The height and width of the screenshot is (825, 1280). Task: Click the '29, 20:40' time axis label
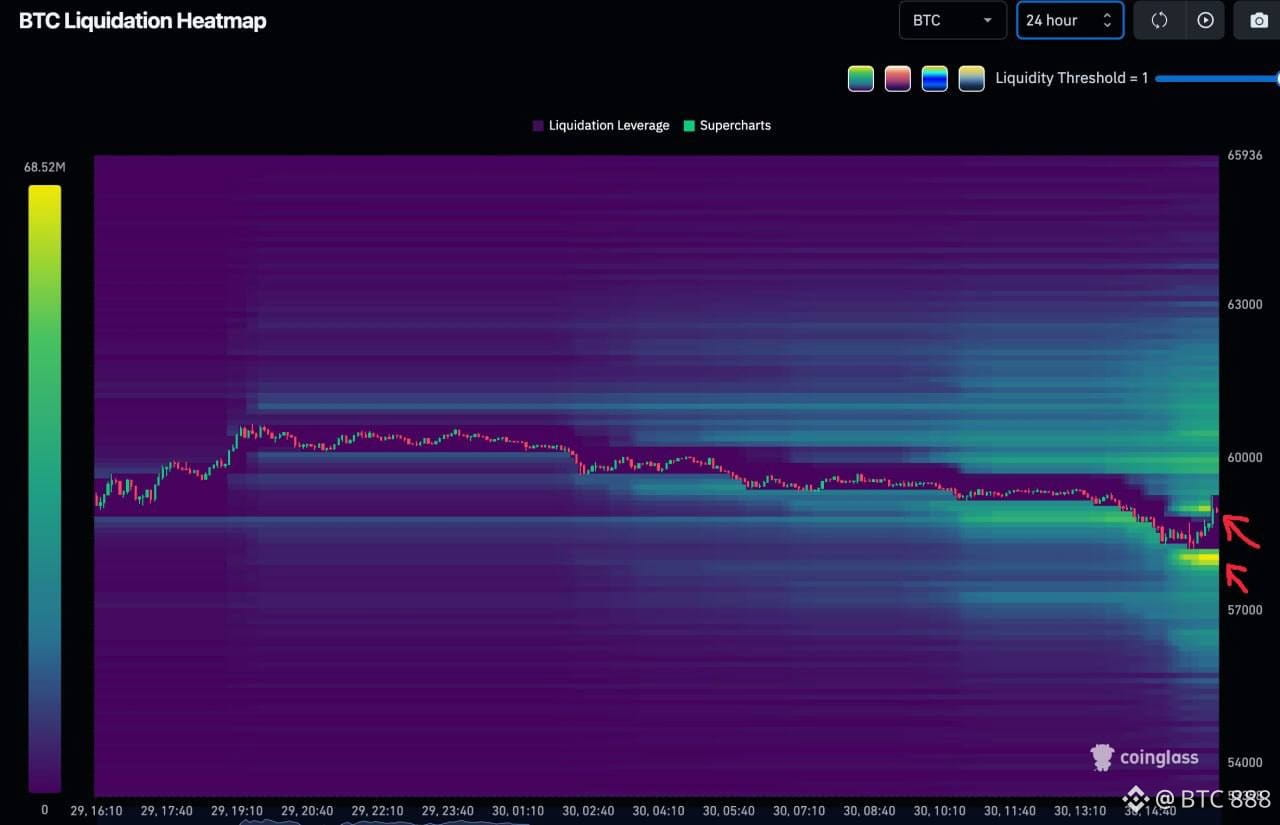307,810
